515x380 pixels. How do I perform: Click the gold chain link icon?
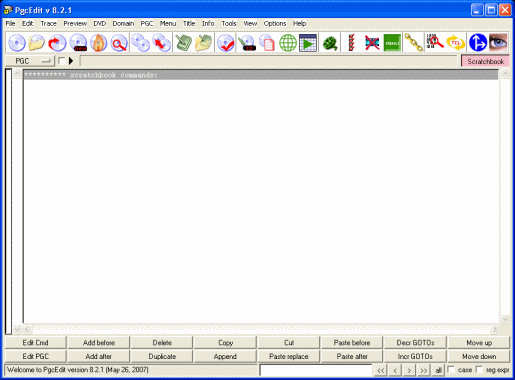(x=414, y=43)
